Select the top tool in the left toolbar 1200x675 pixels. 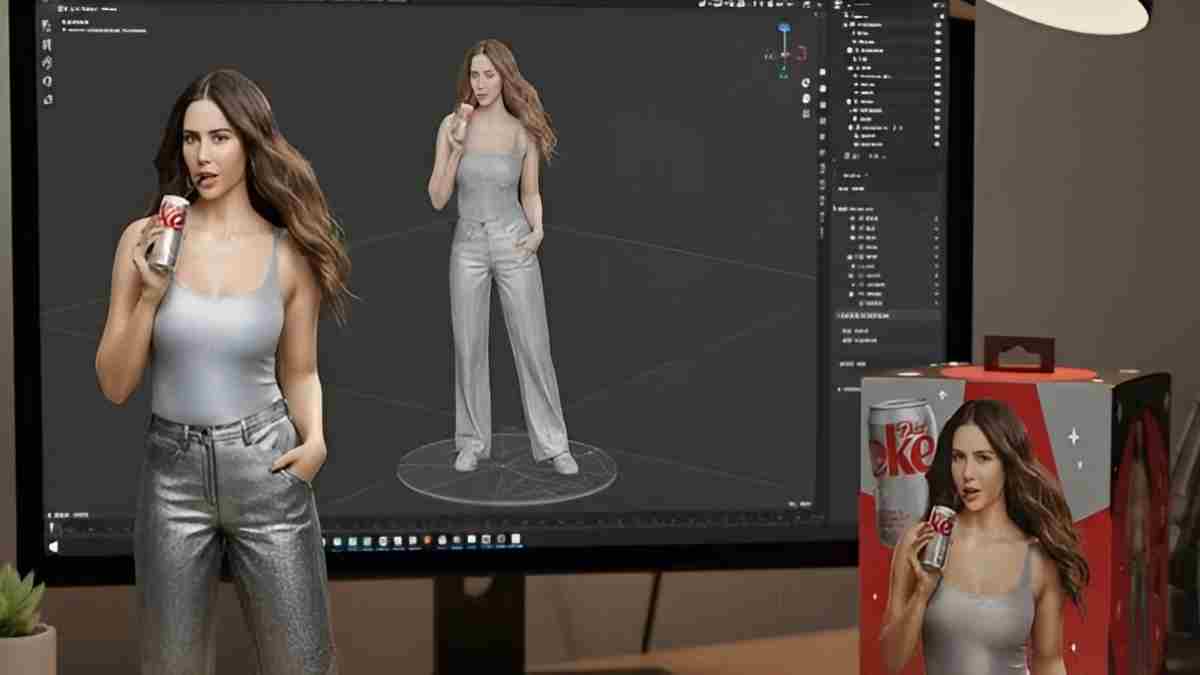click(x=47, y=25)
